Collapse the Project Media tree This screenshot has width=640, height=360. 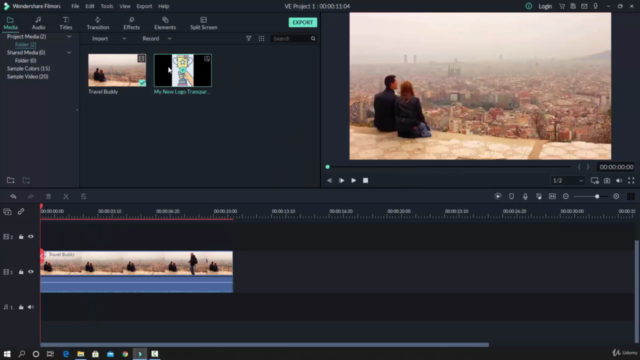point(69,36)
